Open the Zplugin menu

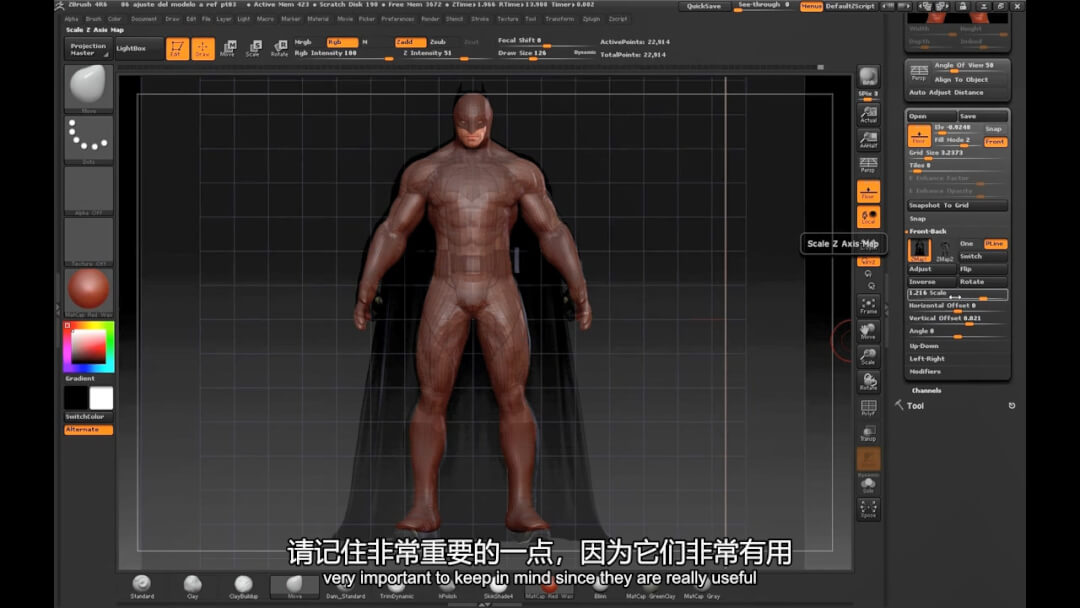[x=592, y=19]
